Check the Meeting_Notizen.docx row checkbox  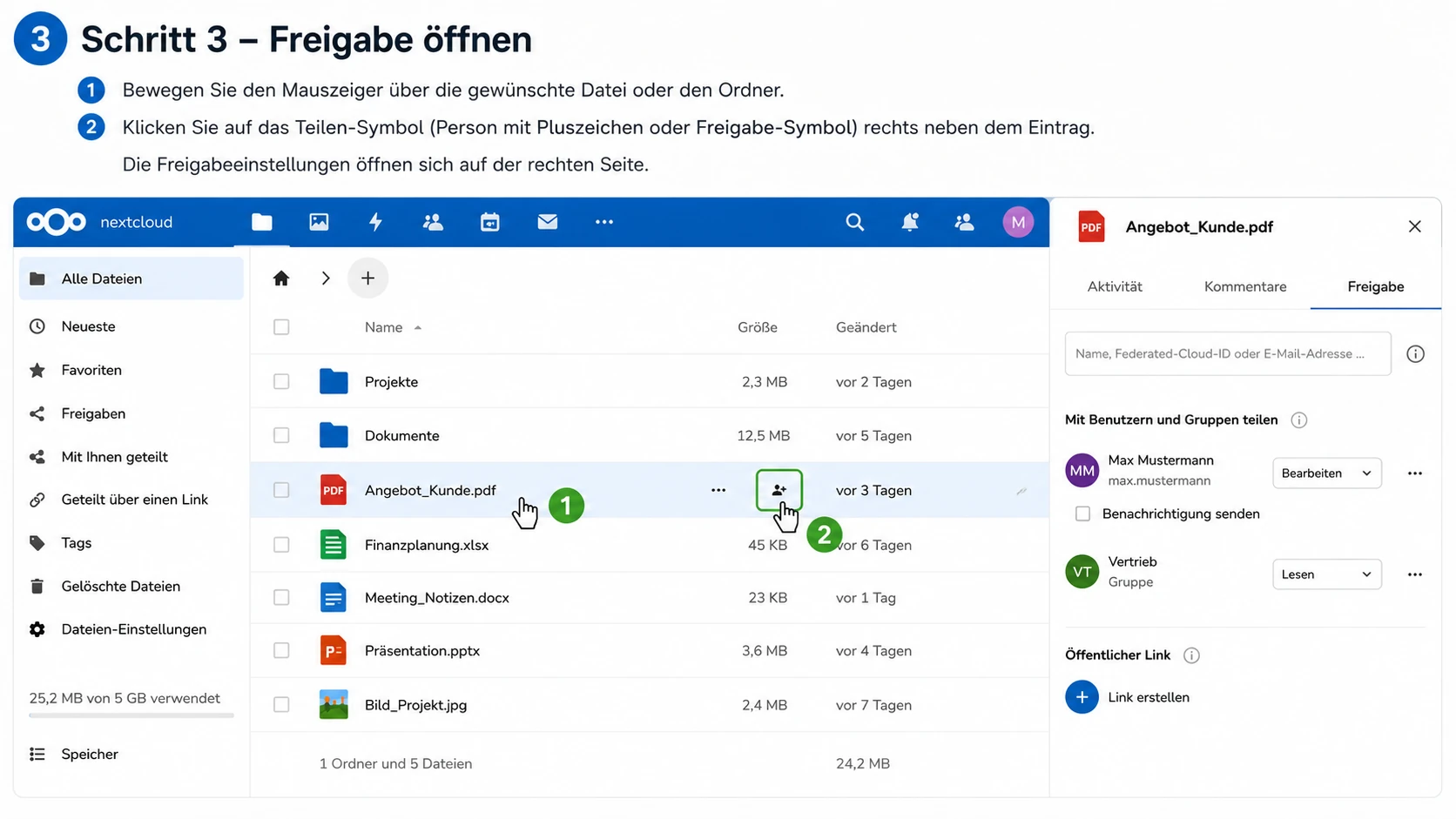coord(281,597)
